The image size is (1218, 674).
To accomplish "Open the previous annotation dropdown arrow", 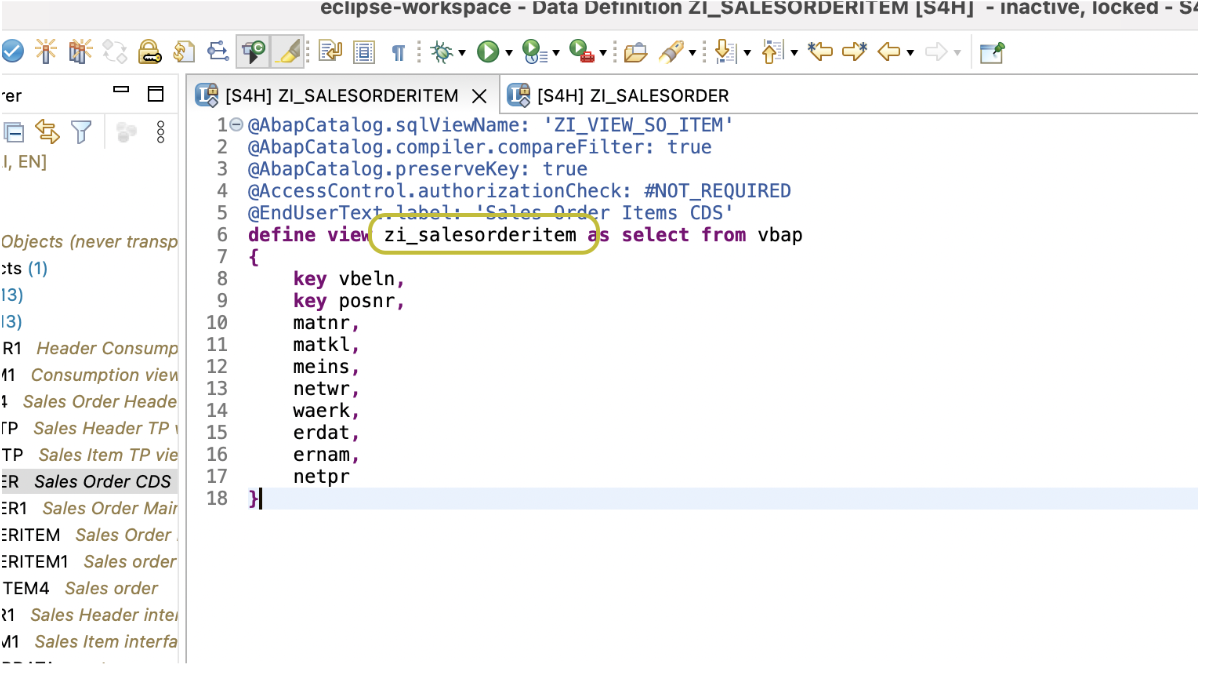I will [x=794, y=52].
